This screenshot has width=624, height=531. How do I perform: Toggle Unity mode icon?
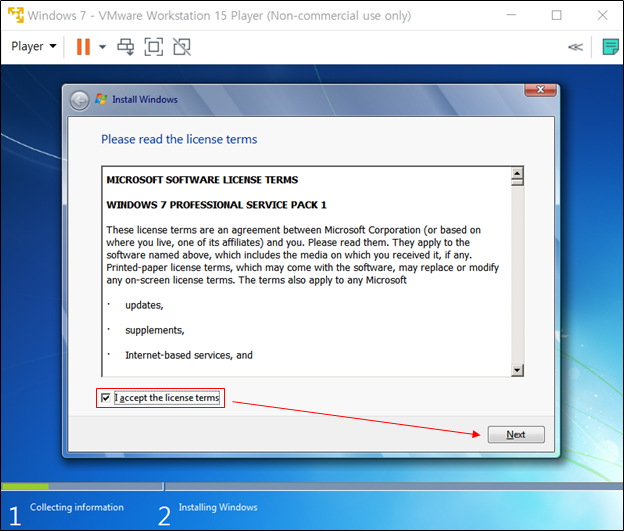click(182, 47)
